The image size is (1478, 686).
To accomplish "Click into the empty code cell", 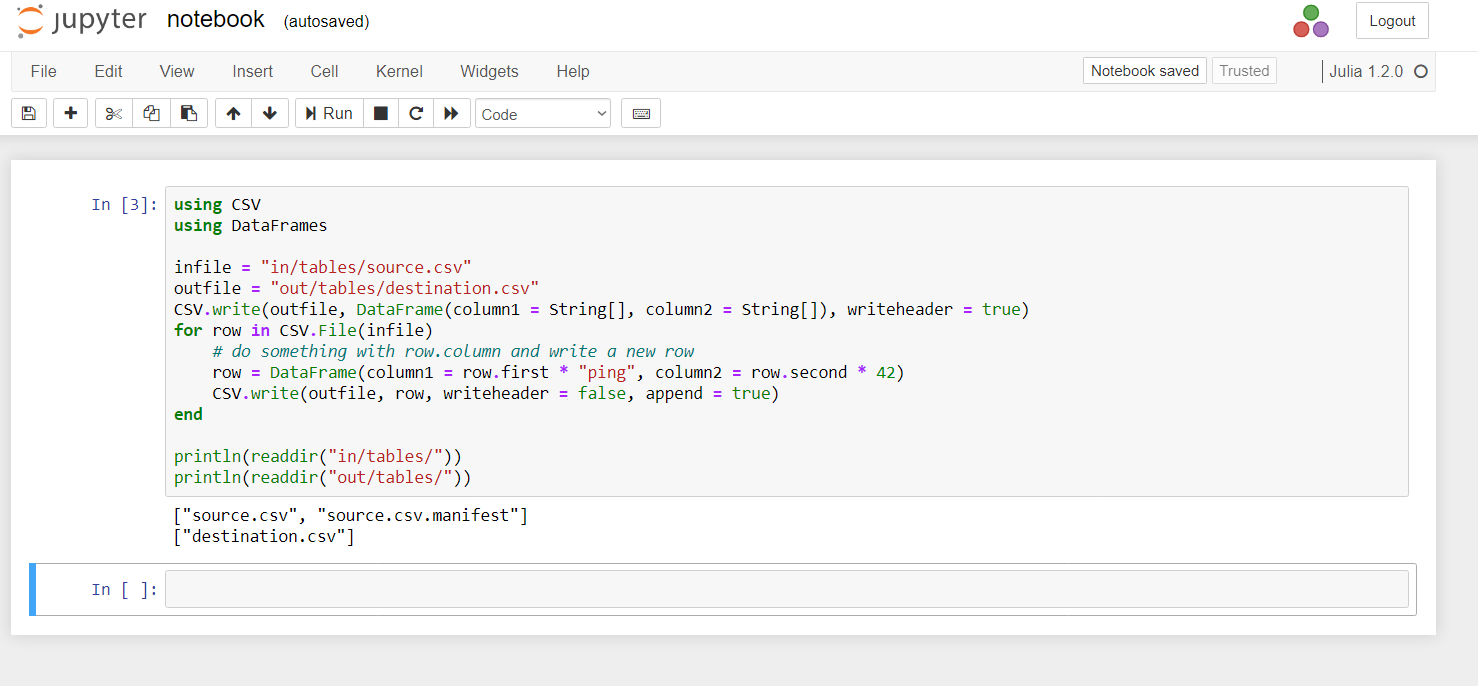I will pyautogui.click(x=786, y=589).
